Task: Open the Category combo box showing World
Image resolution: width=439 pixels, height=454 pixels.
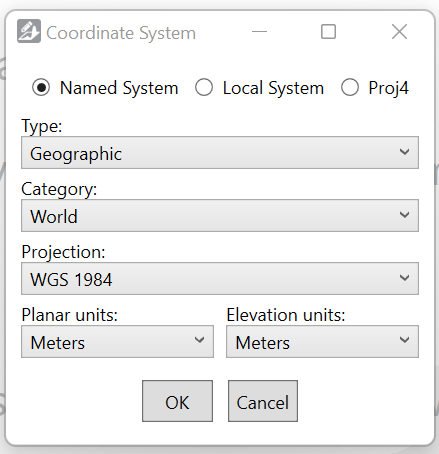Action: click(220, 216)
